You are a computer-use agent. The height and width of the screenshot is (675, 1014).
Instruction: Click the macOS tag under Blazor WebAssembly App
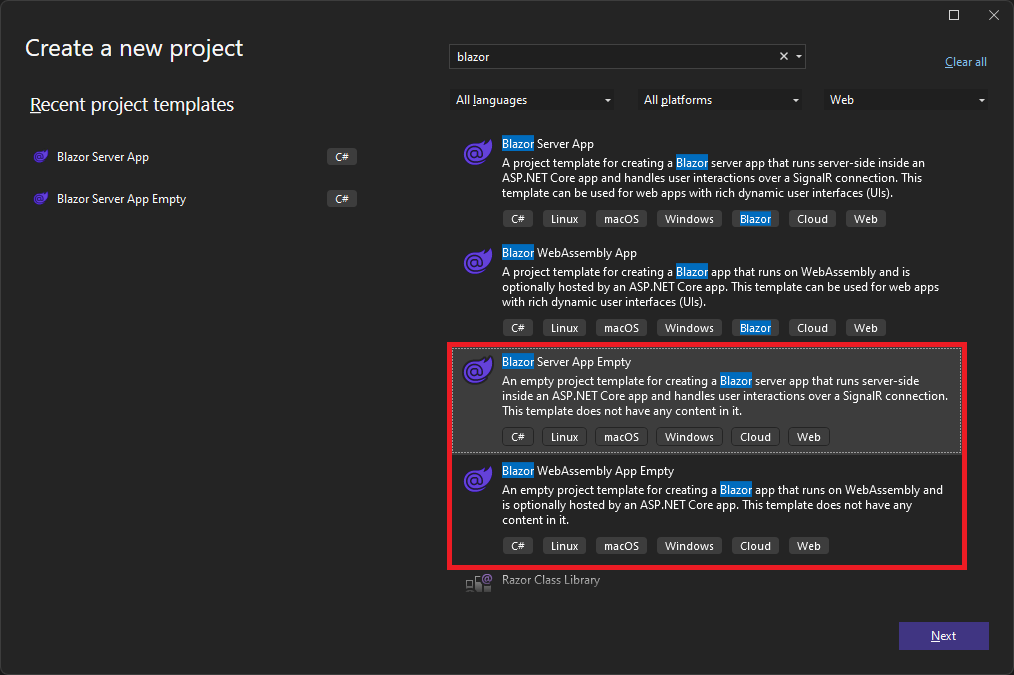pos(621,328)
